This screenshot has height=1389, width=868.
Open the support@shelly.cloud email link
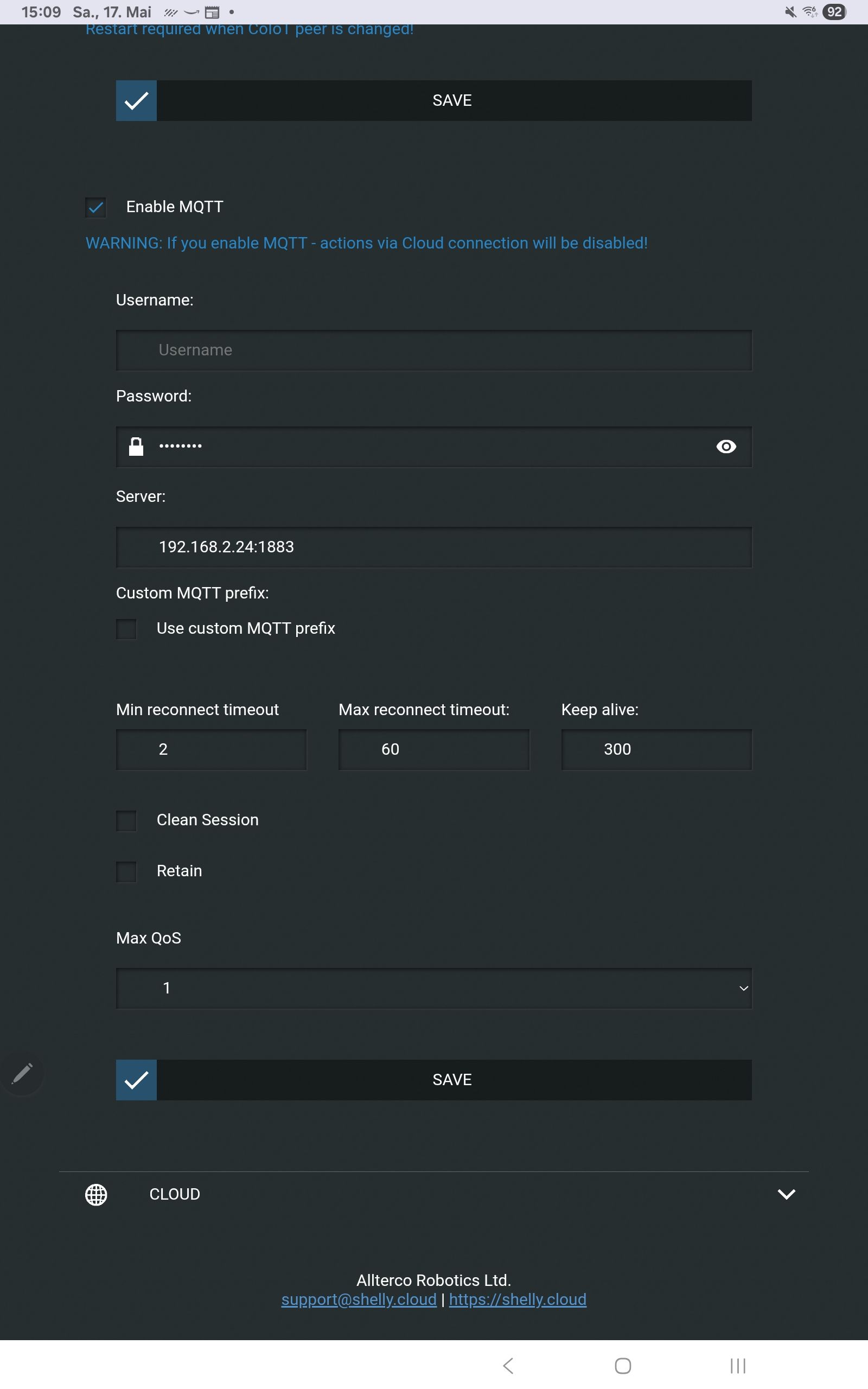tap(359, 1299)
